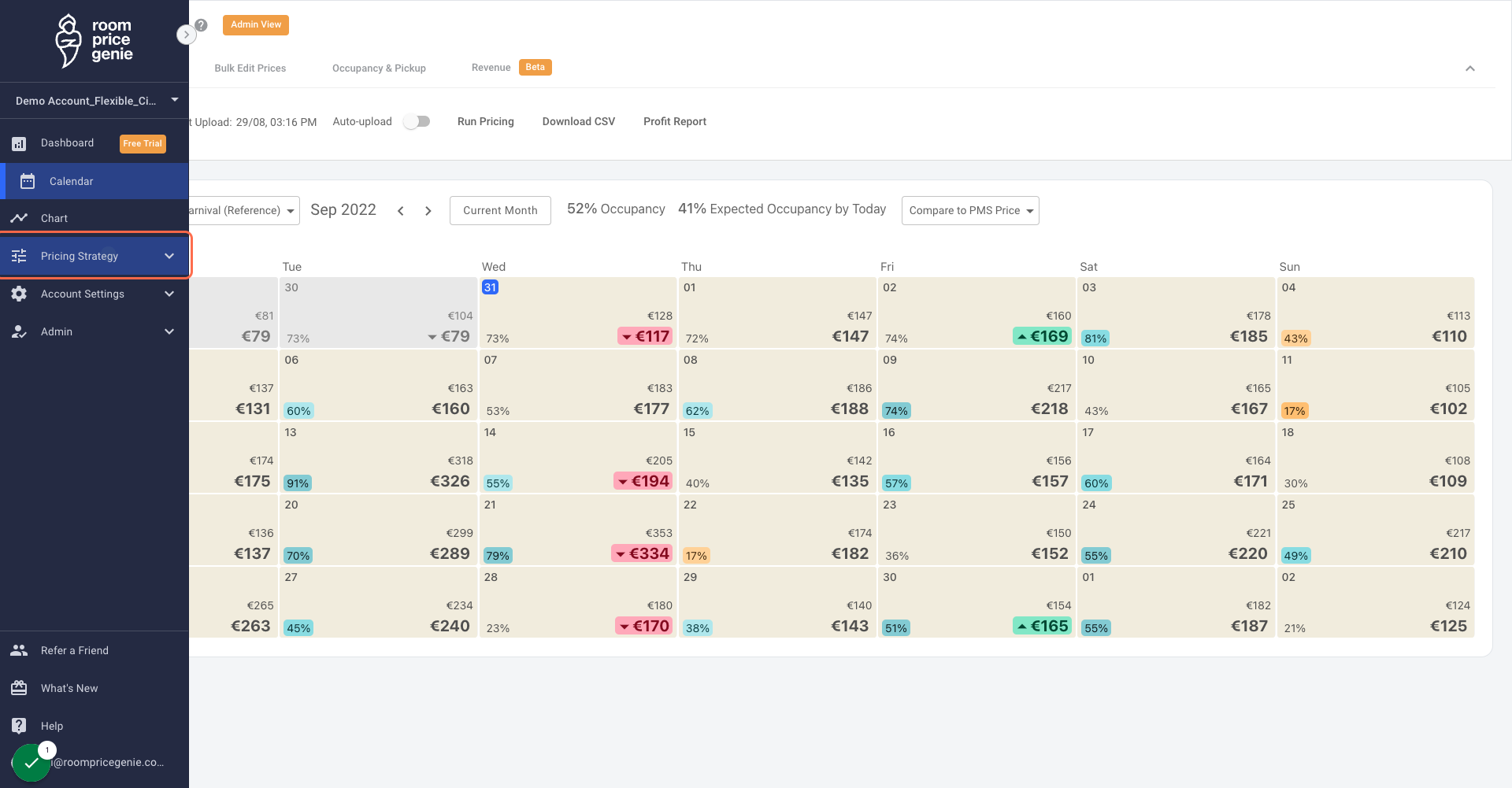
Task: Open the Compare to PMS Price dropdown
Action: click(970, 210)
